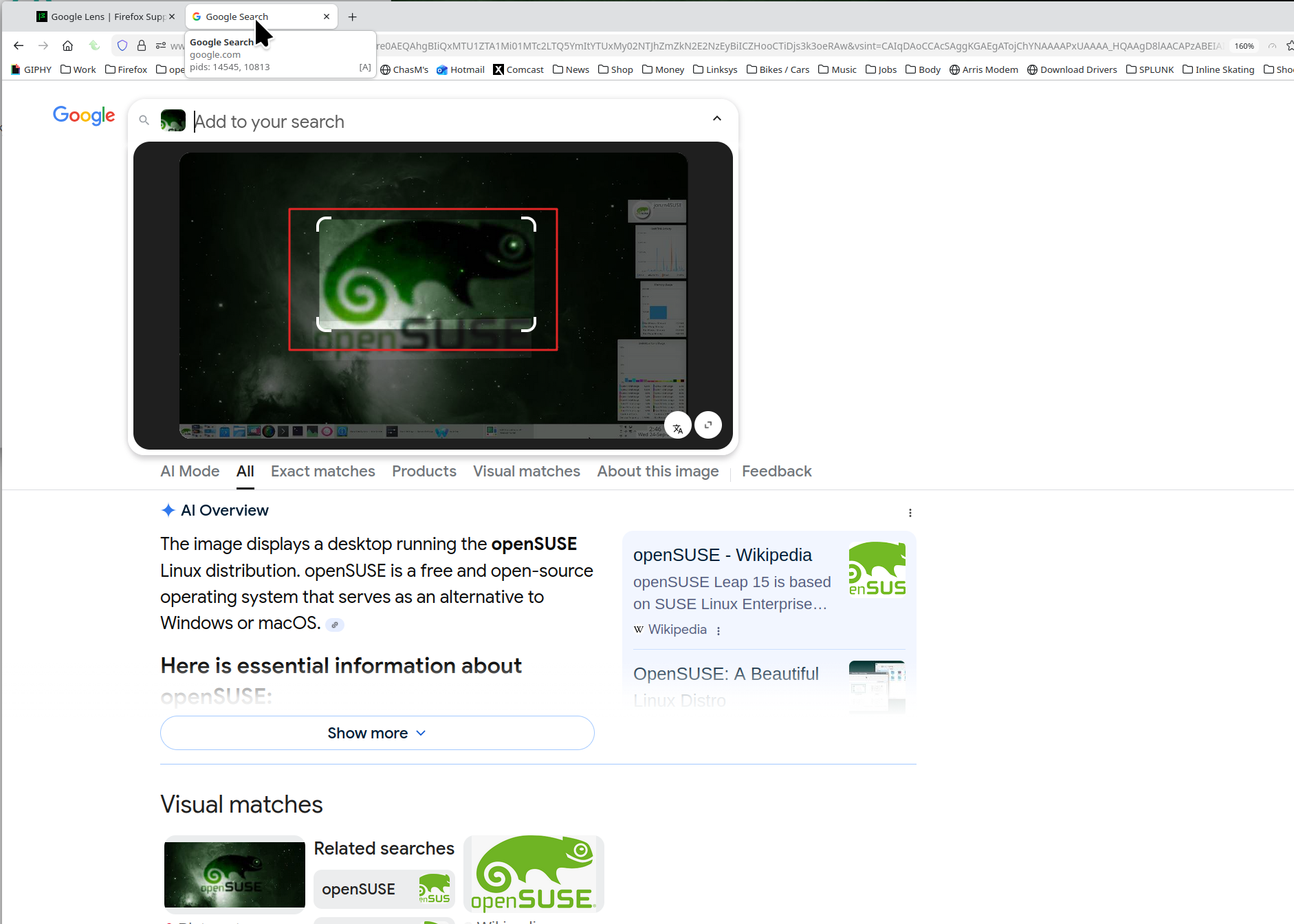This screenshot has height=924, width=1294.
Task: Click the Feedback link
Action: click(776, 471)
